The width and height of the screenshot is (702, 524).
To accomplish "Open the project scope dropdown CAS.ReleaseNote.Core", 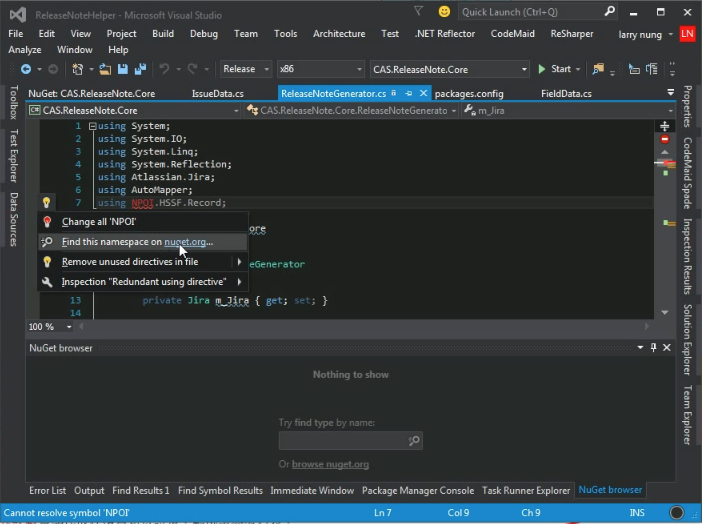I will pyautogui.click(x=134, y=110).
